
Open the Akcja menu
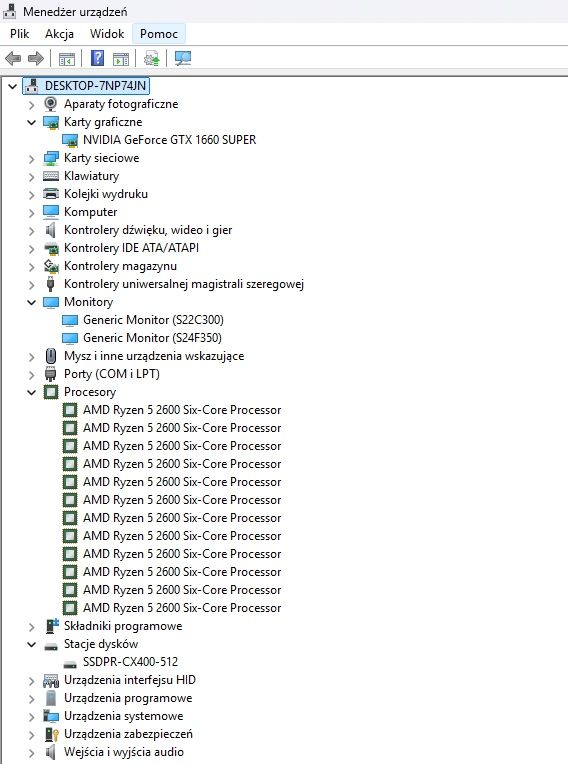(x=59, y=34)
